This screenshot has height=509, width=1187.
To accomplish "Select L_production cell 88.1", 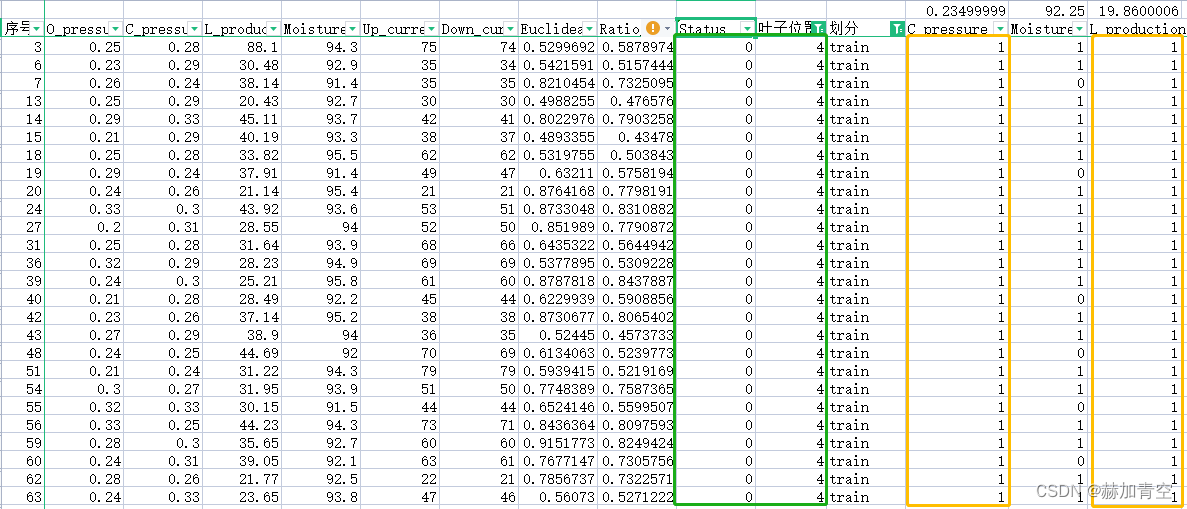I will coord(241,47).
